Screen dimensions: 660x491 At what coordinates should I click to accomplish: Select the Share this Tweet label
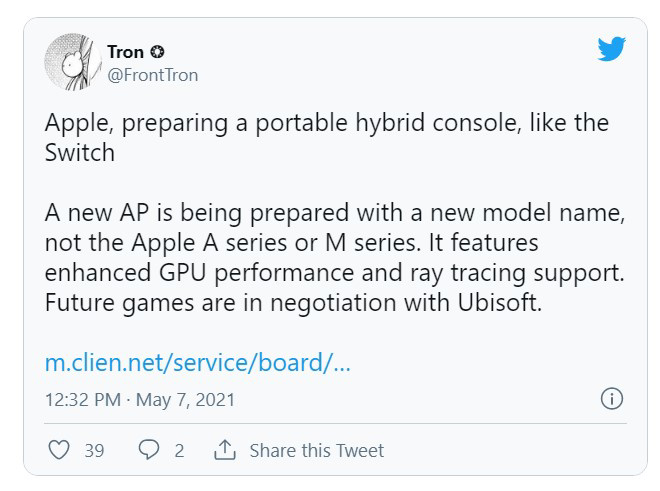tap(316, 450)
